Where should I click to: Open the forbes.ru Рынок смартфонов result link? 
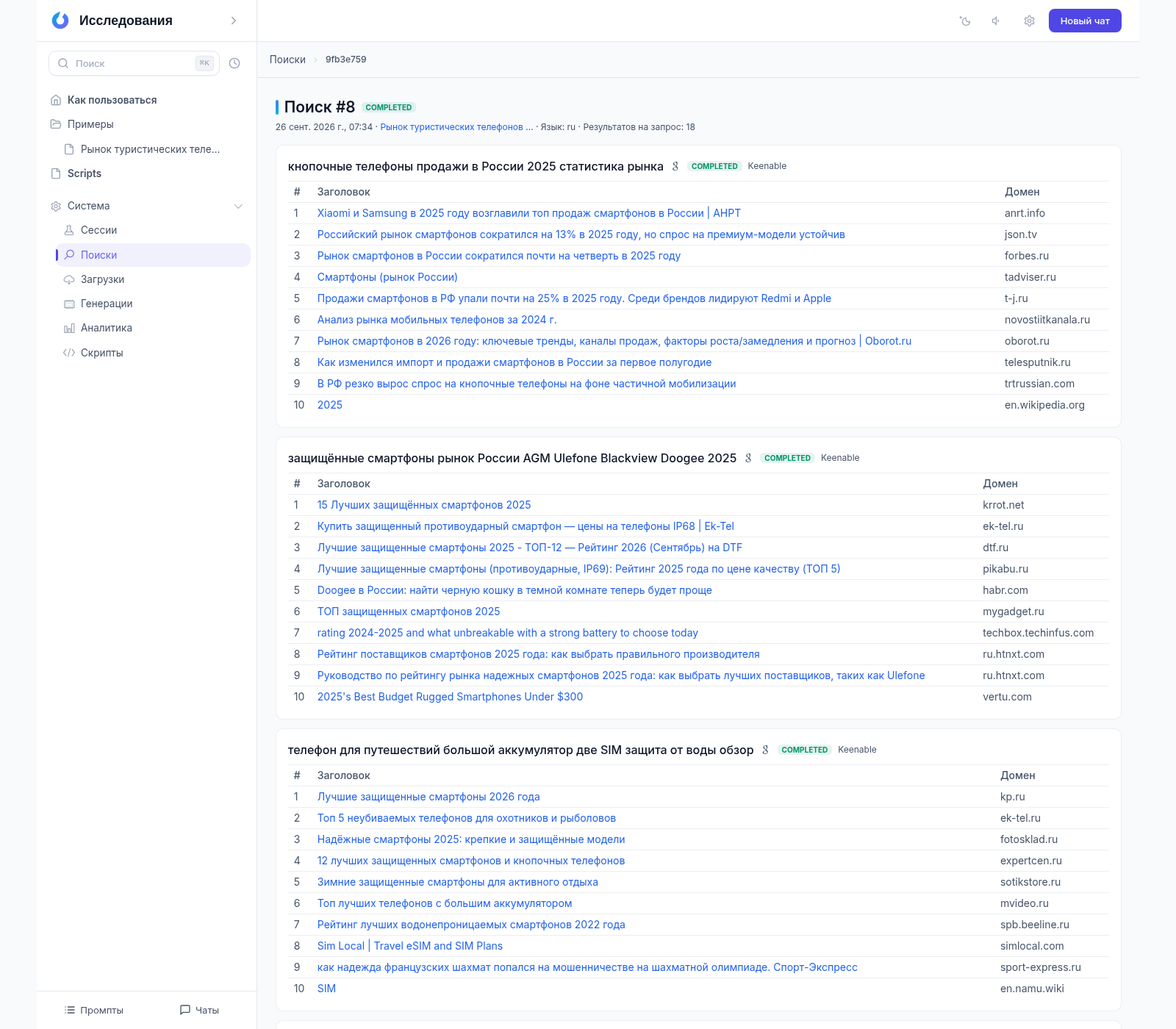coord(498,256)
